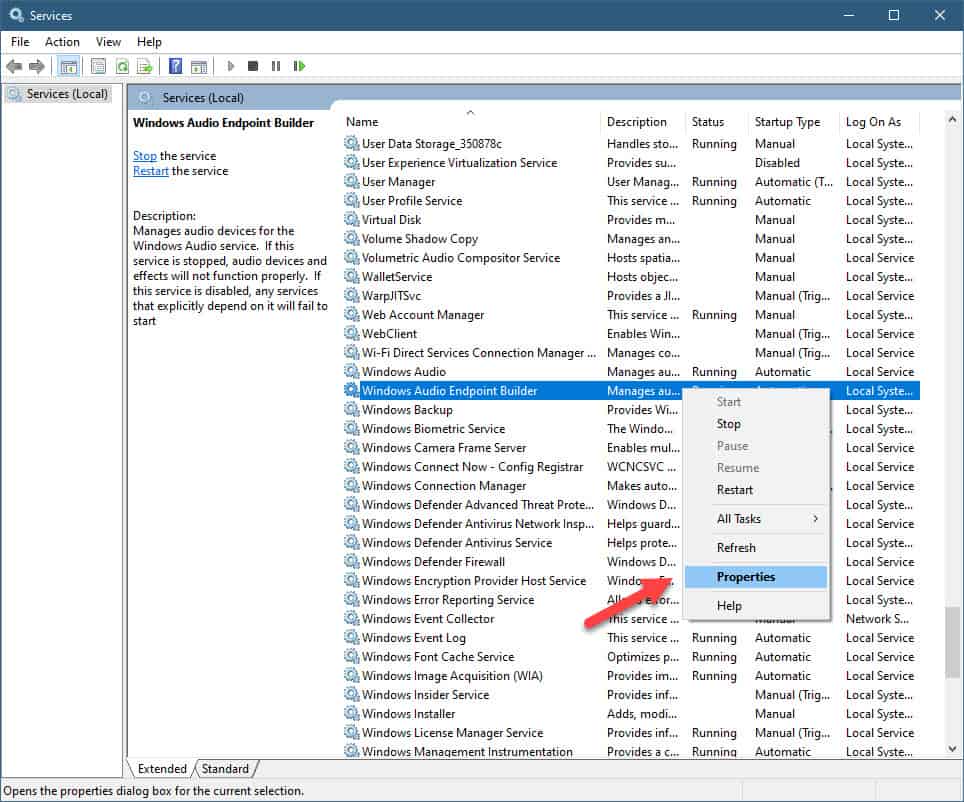Click the gear icon beside Windows Insider Service
The image size is (964, 802).
[352, 694]
